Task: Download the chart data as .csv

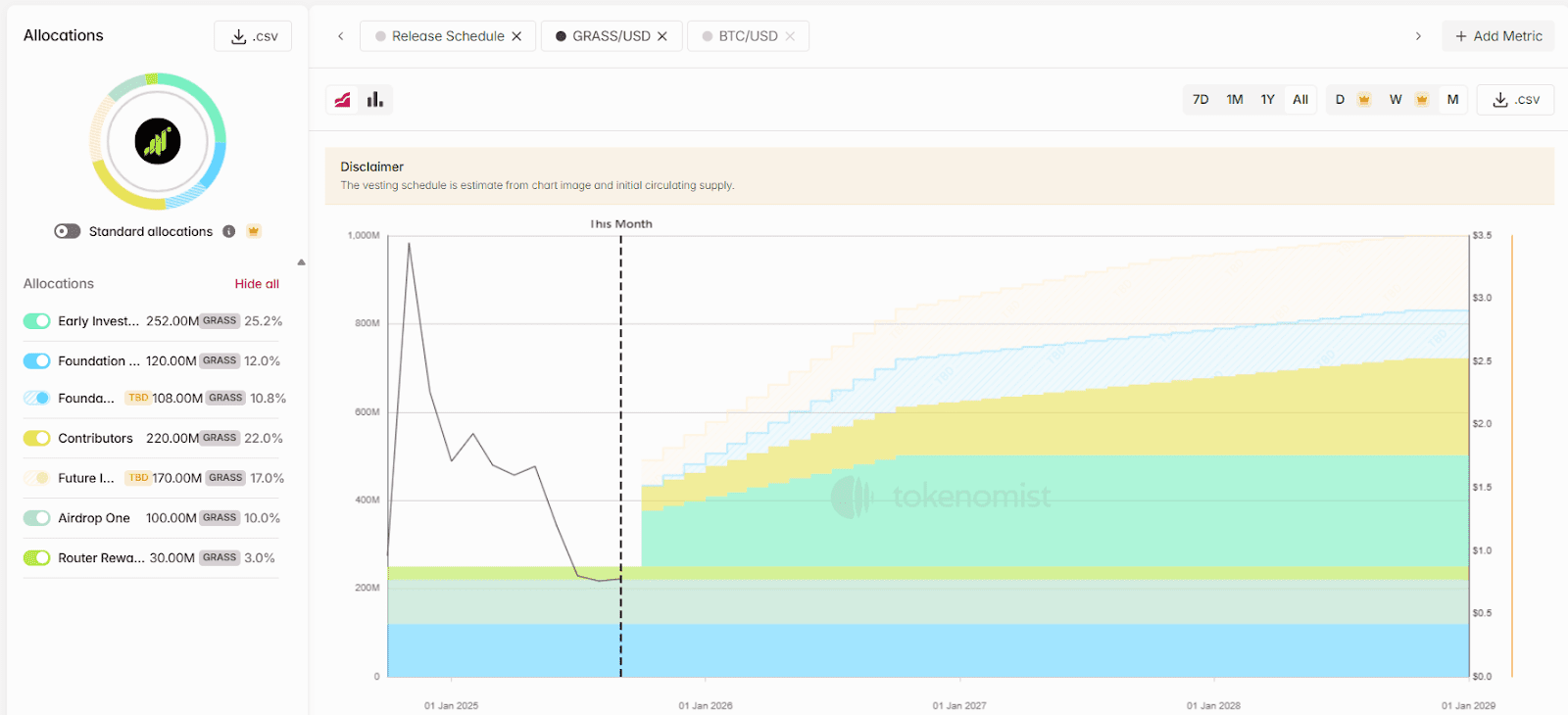Action: tap(1515, 100)
